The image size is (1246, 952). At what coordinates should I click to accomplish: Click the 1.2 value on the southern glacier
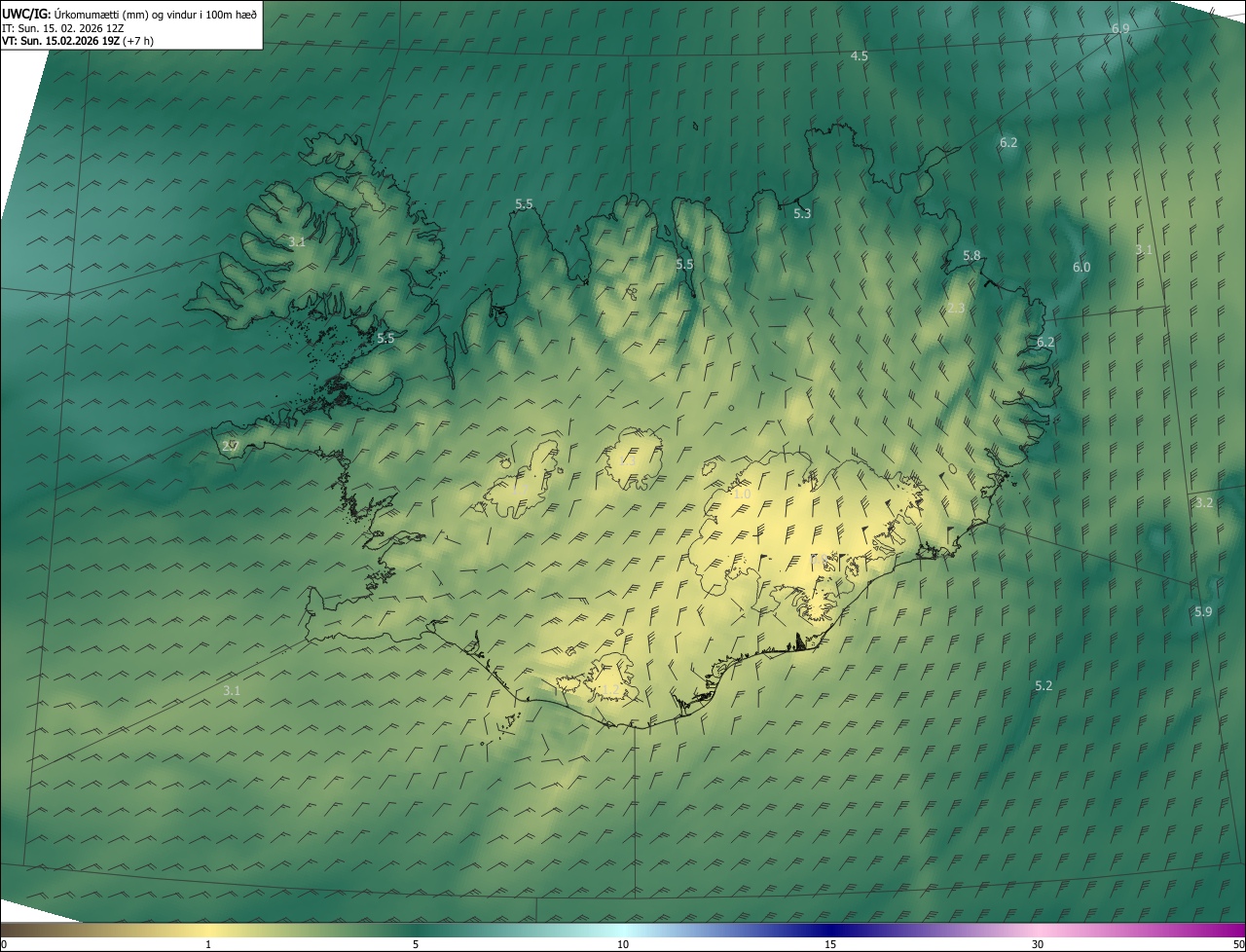pyautogui.click(x=611, y=689)
